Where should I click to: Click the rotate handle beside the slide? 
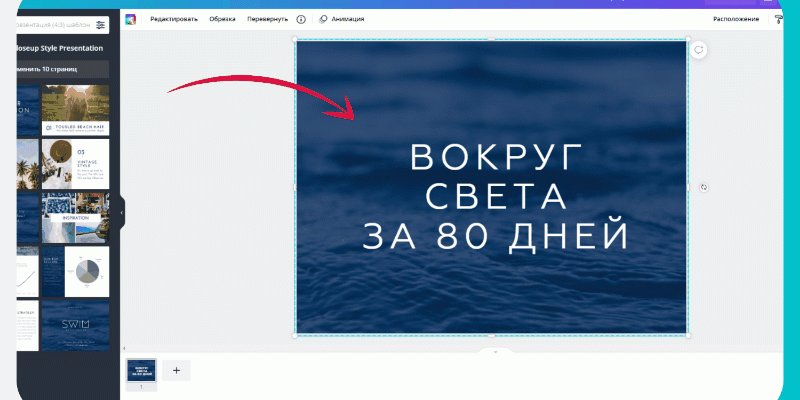[704, 187]
